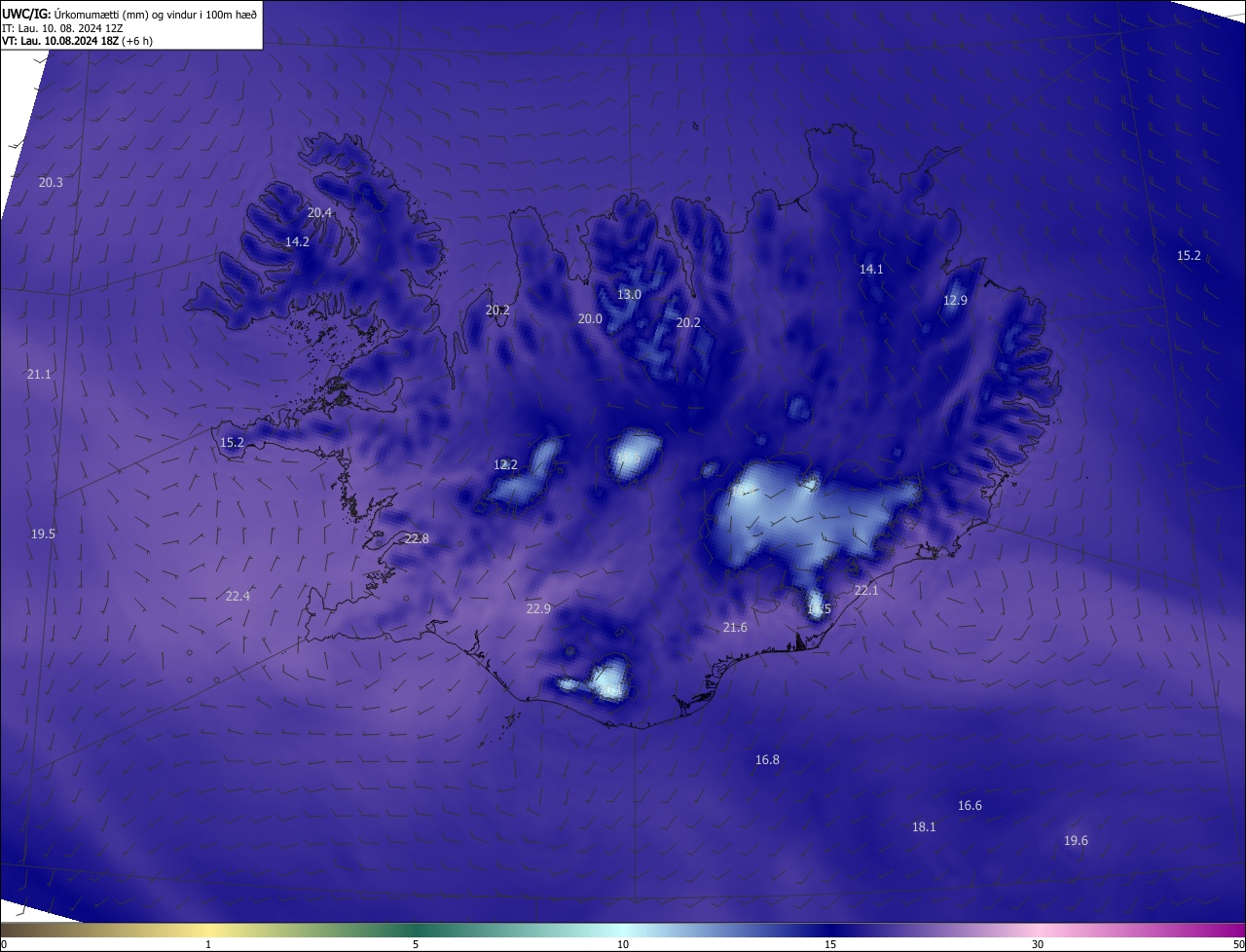The image size is (1246, 952).
Task: Click the 21.1 value label
Action: click(x=39, y=374)
